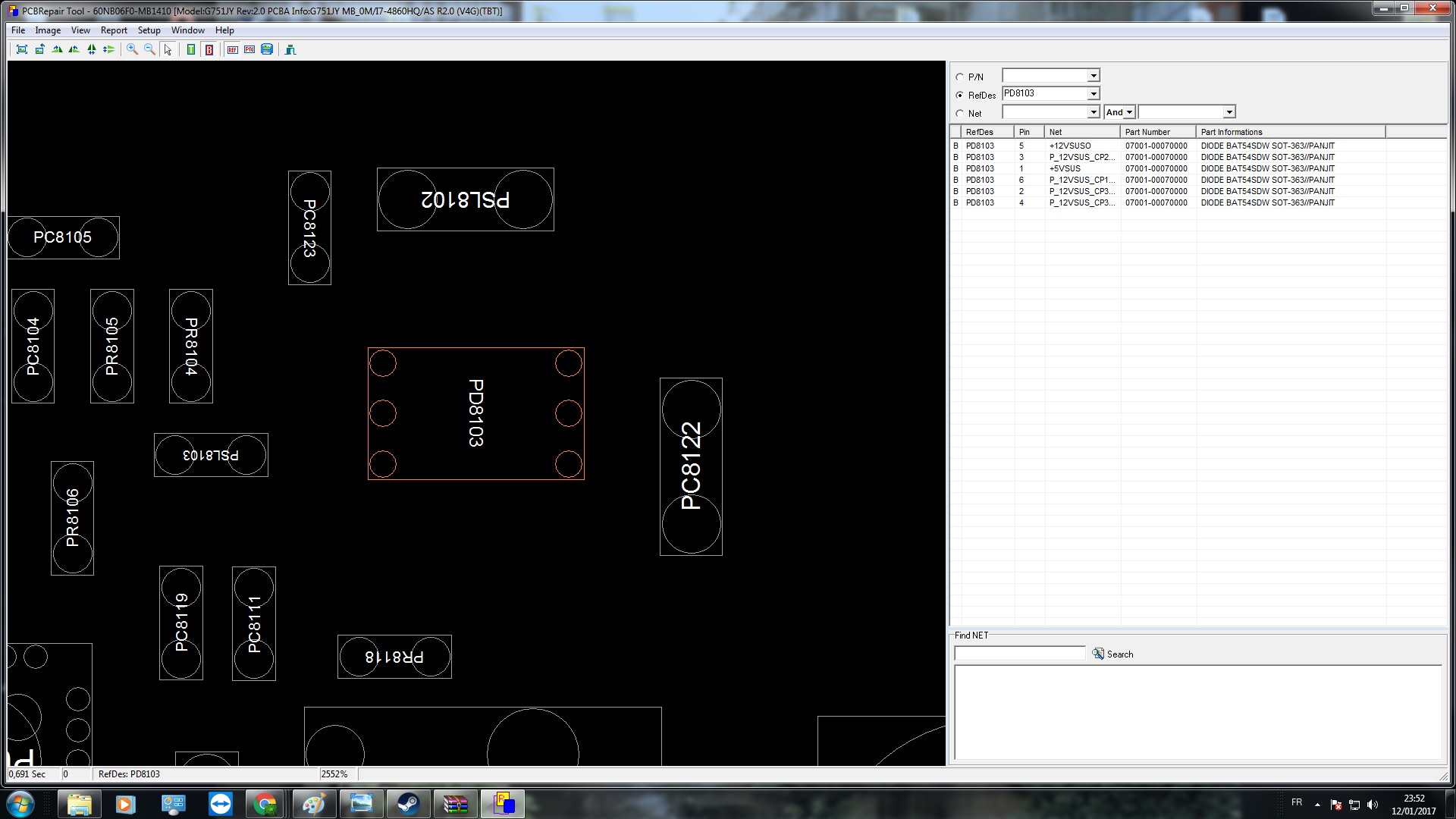Click the Search button under Find NET

click(1112, 654)
